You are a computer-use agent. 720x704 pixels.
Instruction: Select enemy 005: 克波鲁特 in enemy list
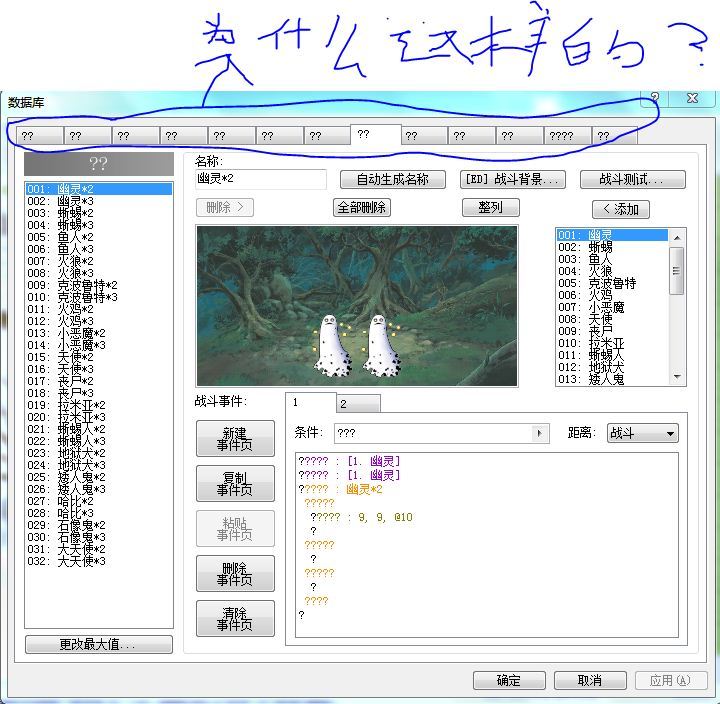pyautogui.click(x=612, y=283)
